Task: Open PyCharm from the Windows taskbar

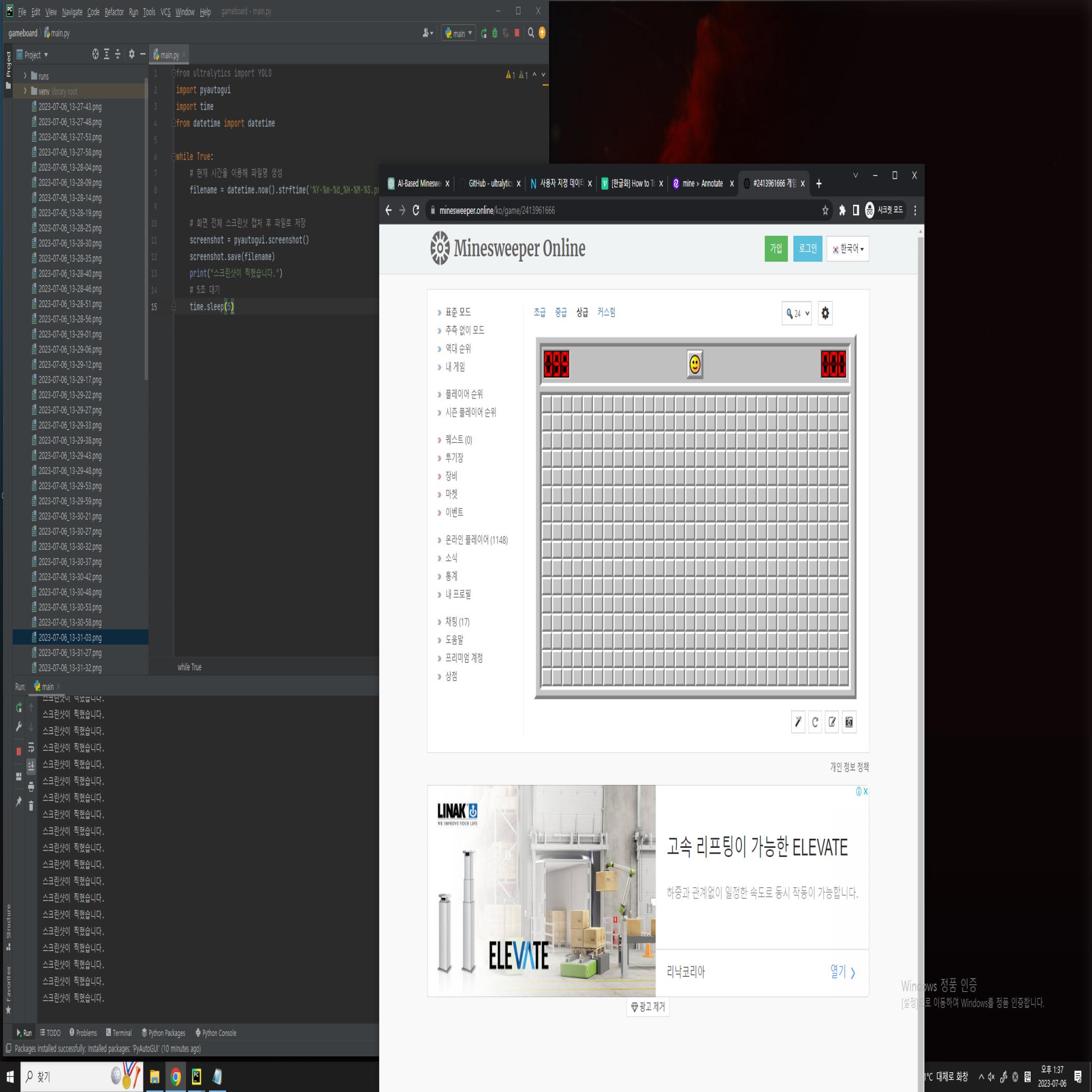Action: tap(196, 1077)
